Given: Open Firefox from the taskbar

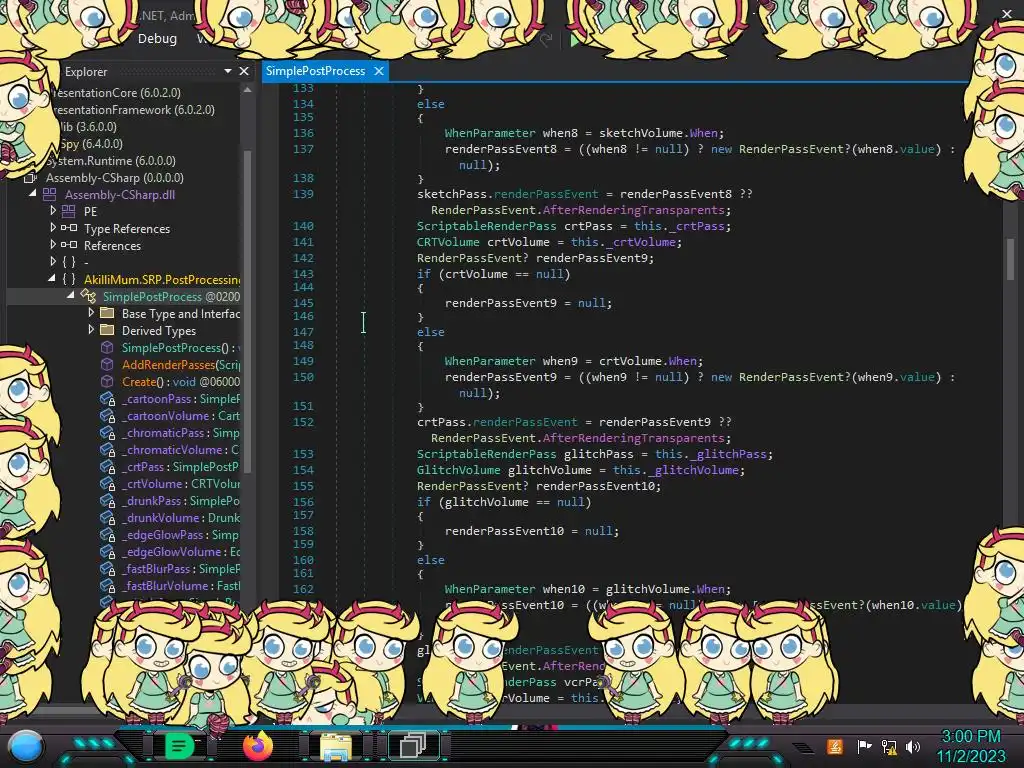Looking at the screenshot, I should click(257, 745).
